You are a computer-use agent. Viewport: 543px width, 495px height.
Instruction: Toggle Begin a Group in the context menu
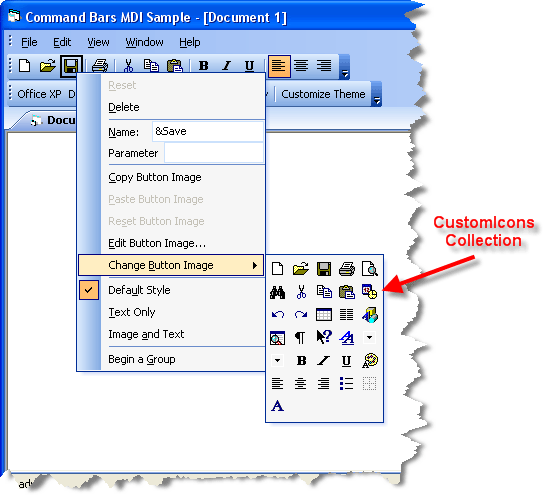171,359
